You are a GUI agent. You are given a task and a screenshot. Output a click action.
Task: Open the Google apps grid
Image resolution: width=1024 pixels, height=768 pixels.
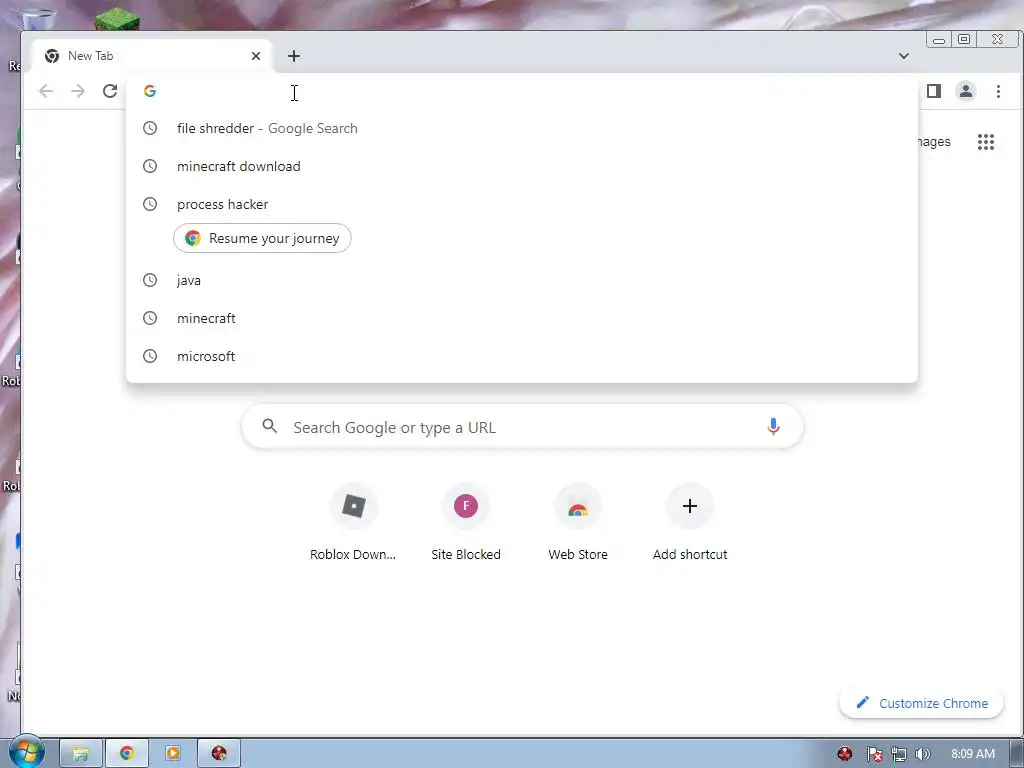click(x=985, y=142)
